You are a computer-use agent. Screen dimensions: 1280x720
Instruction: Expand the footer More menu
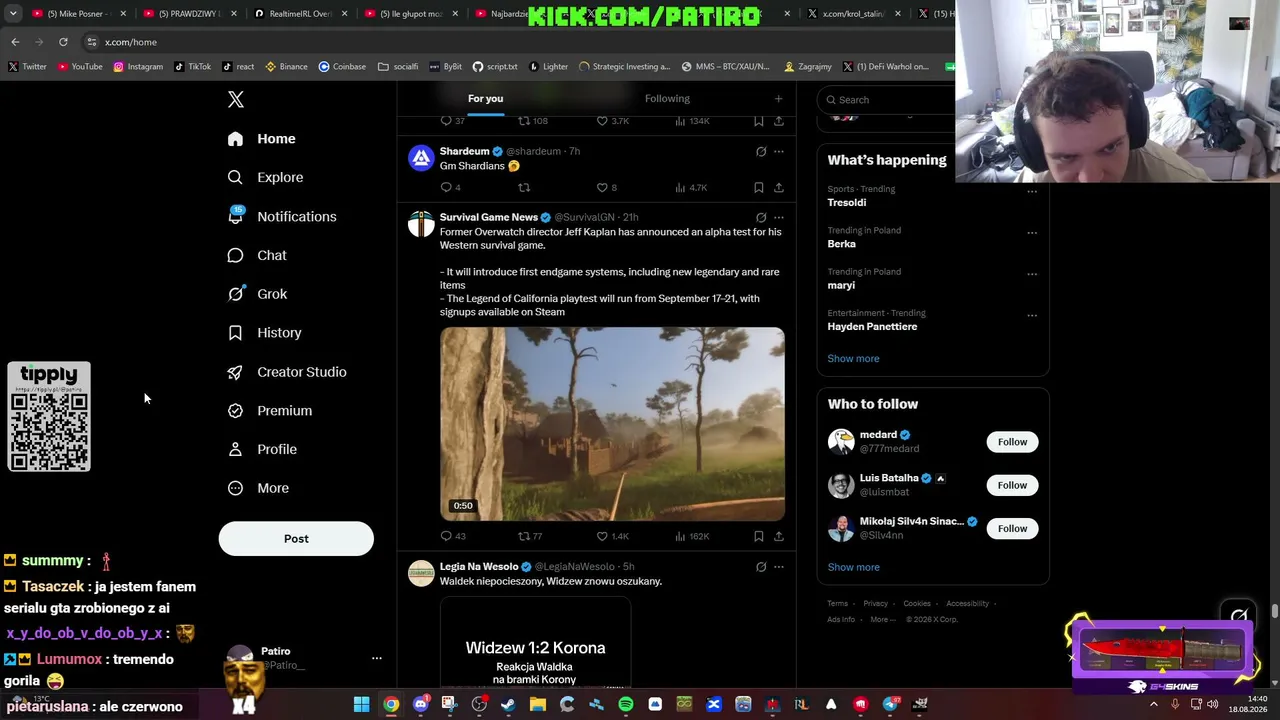[882, 620]
